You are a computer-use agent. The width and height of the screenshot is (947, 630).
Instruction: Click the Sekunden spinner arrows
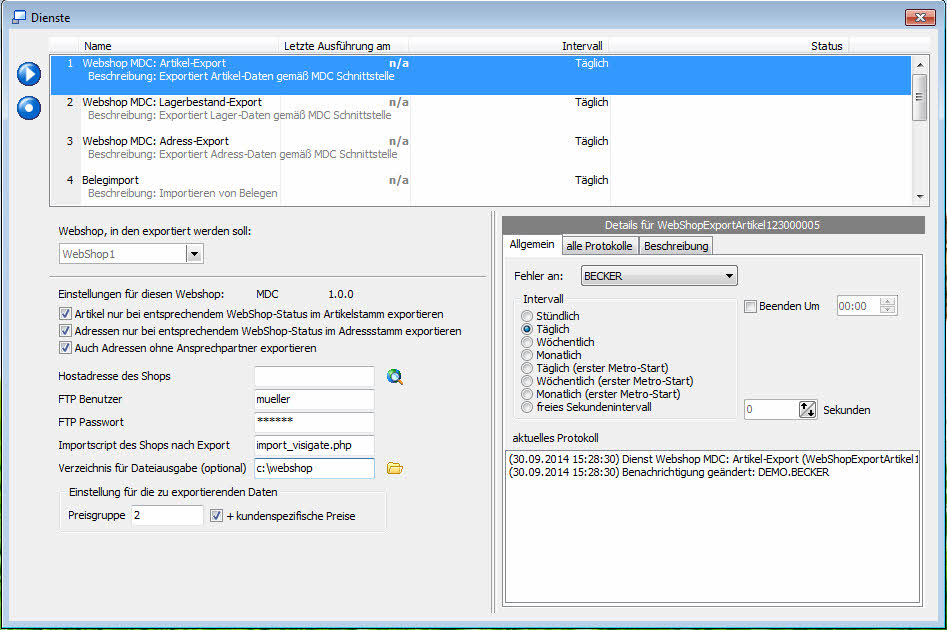(x=808, y=409)
